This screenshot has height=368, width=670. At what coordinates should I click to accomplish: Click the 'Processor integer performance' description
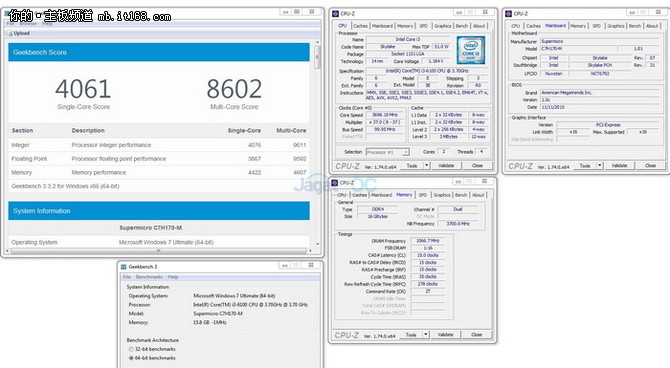[x=111, y=145]
